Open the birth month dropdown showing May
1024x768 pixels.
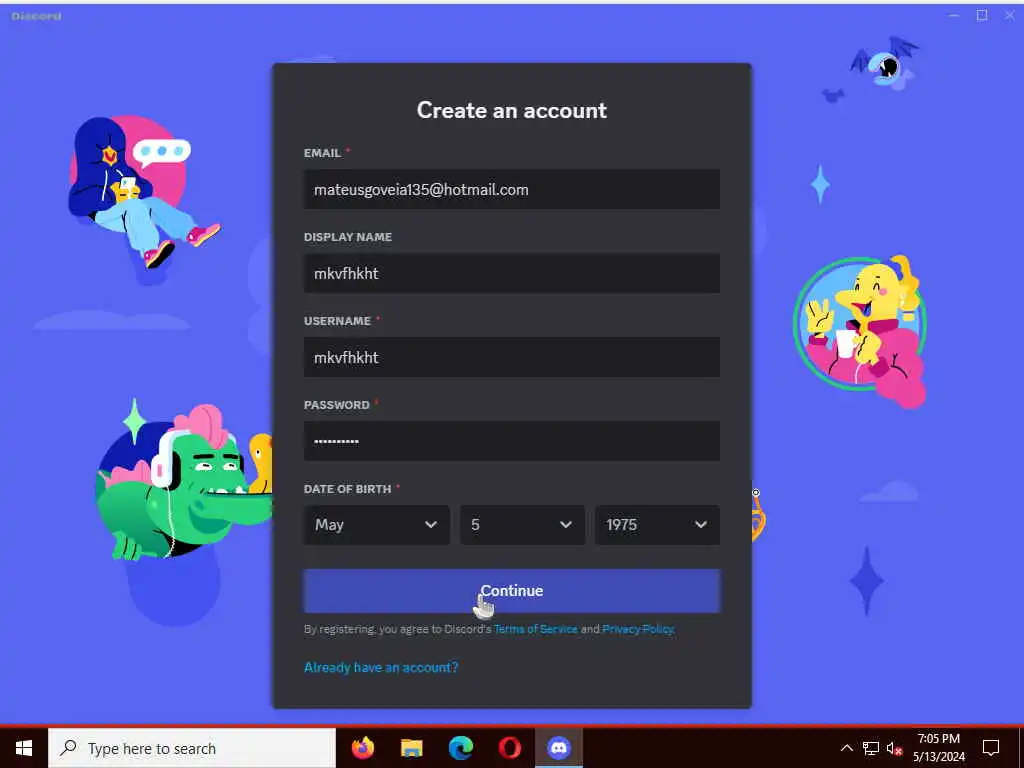[x=377, y=524]
